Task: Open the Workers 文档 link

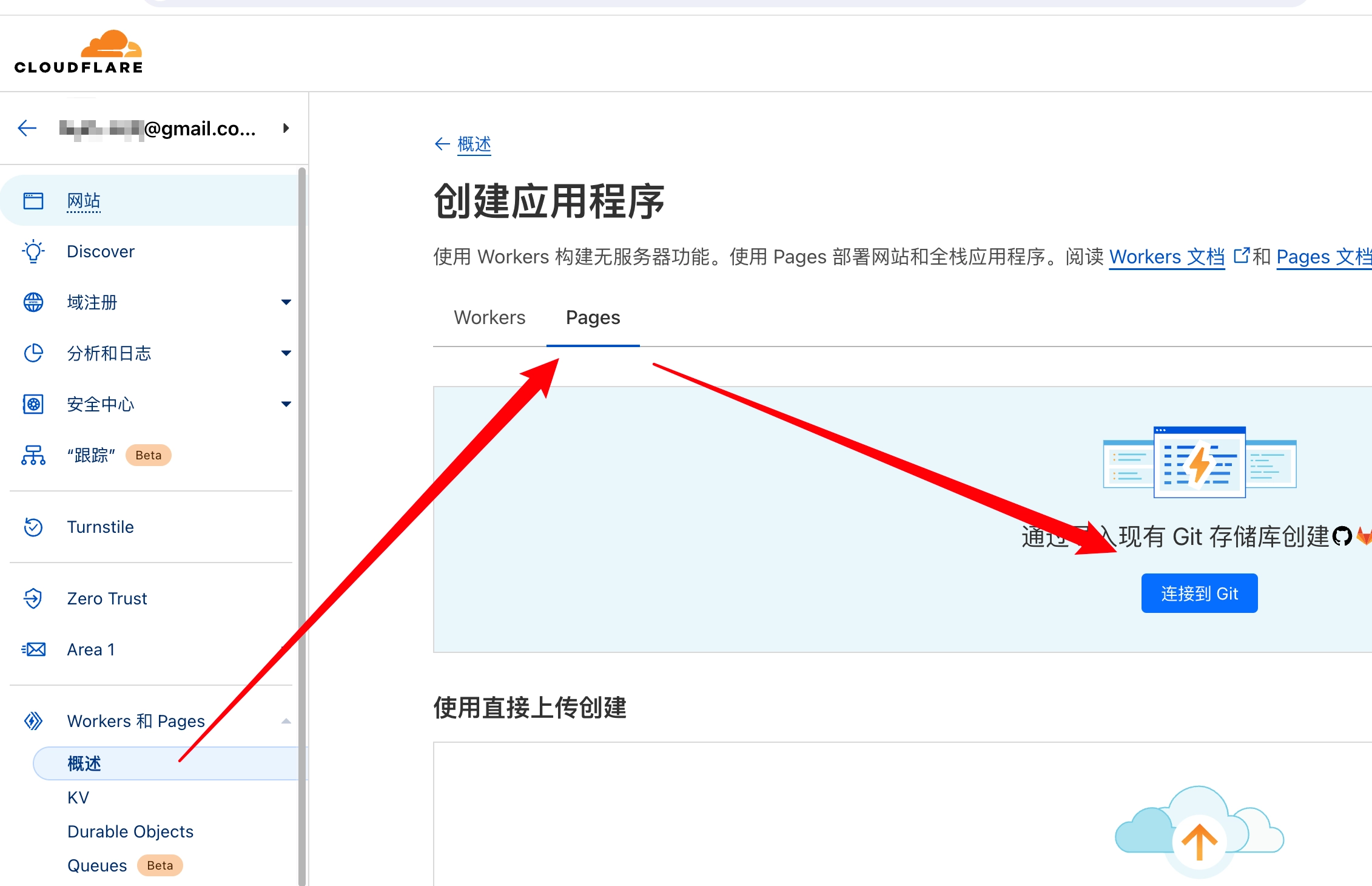Action: coord(1166,257)
